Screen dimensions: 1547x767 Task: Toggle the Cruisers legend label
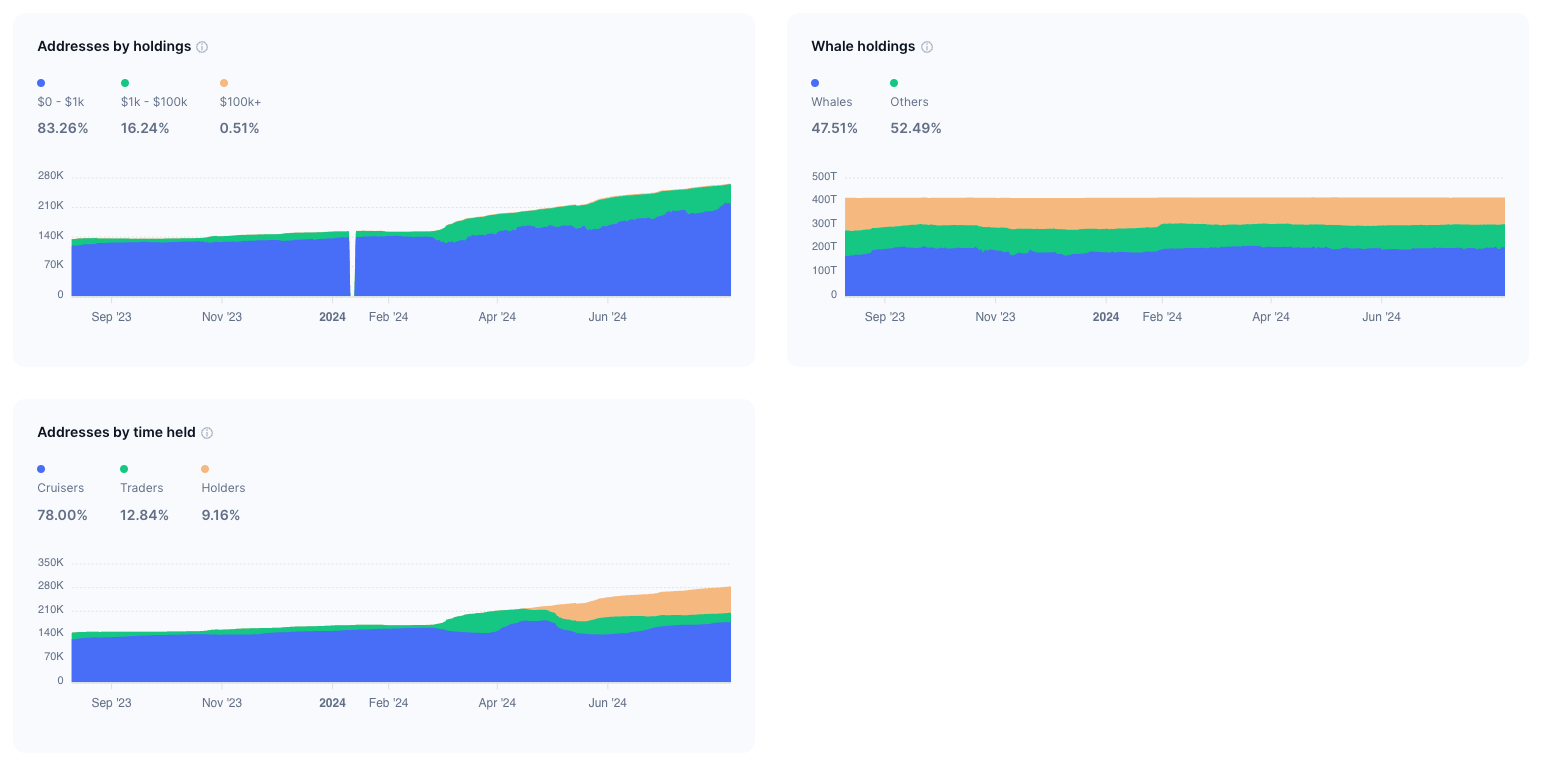61,488
